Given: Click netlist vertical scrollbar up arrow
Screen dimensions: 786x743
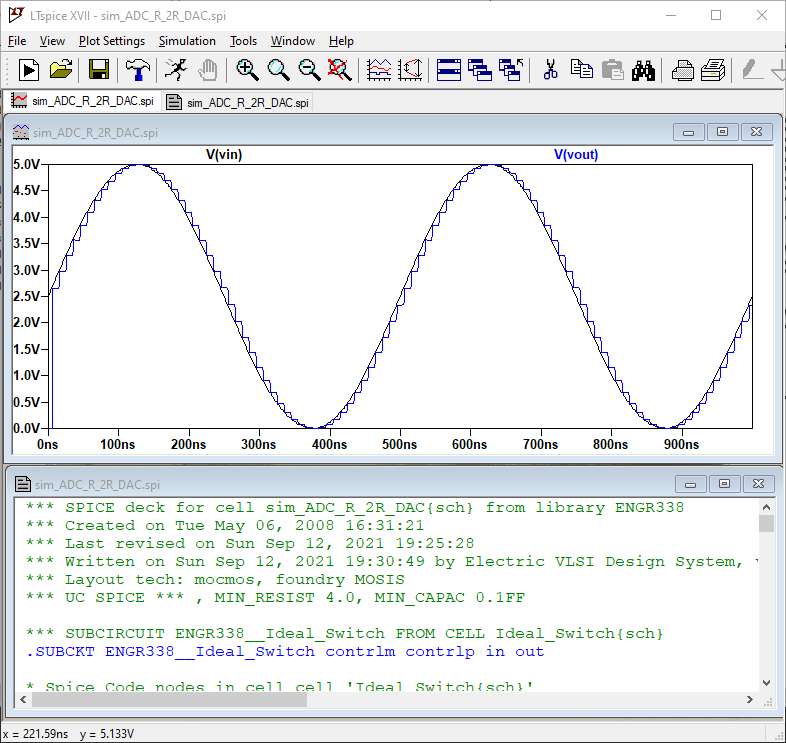Looking at the screenshot, I should pos(766,507).
